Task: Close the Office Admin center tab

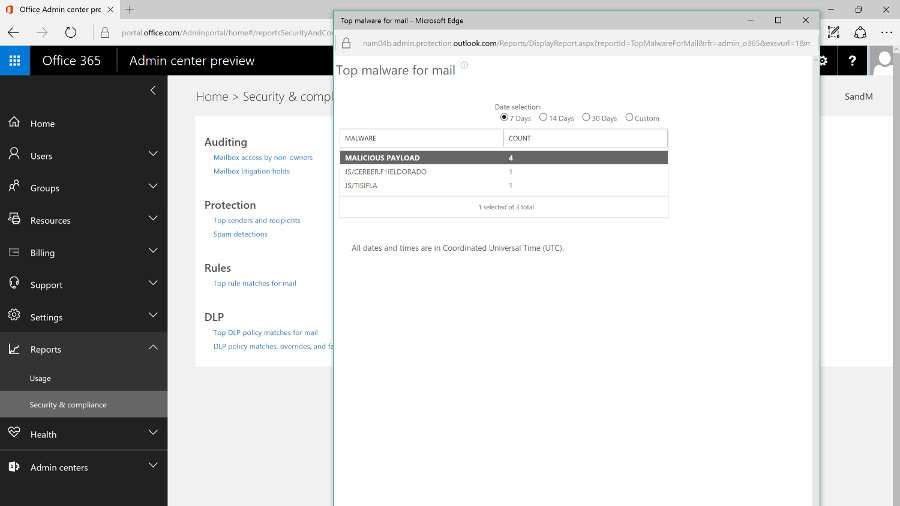Action: pyautogui.click(x=110, y=9)
